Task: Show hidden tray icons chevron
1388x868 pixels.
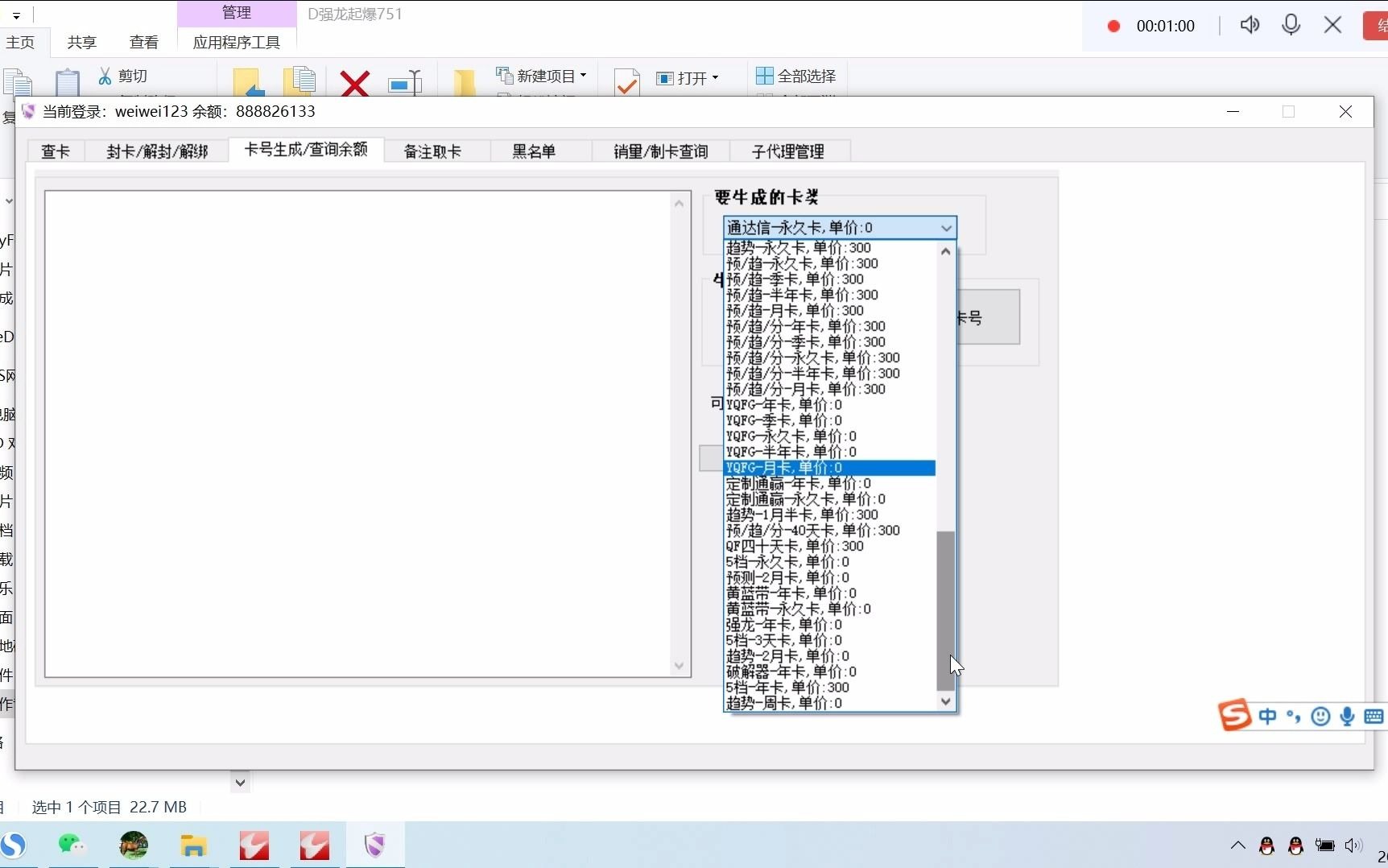Action: (1238, 845)
